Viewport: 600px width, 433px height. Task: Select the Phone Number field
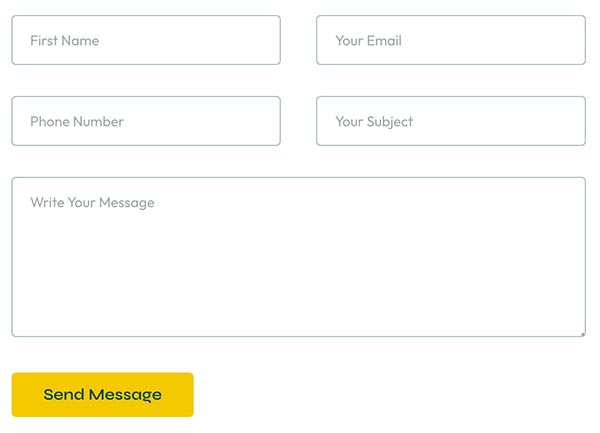point(146,121)
